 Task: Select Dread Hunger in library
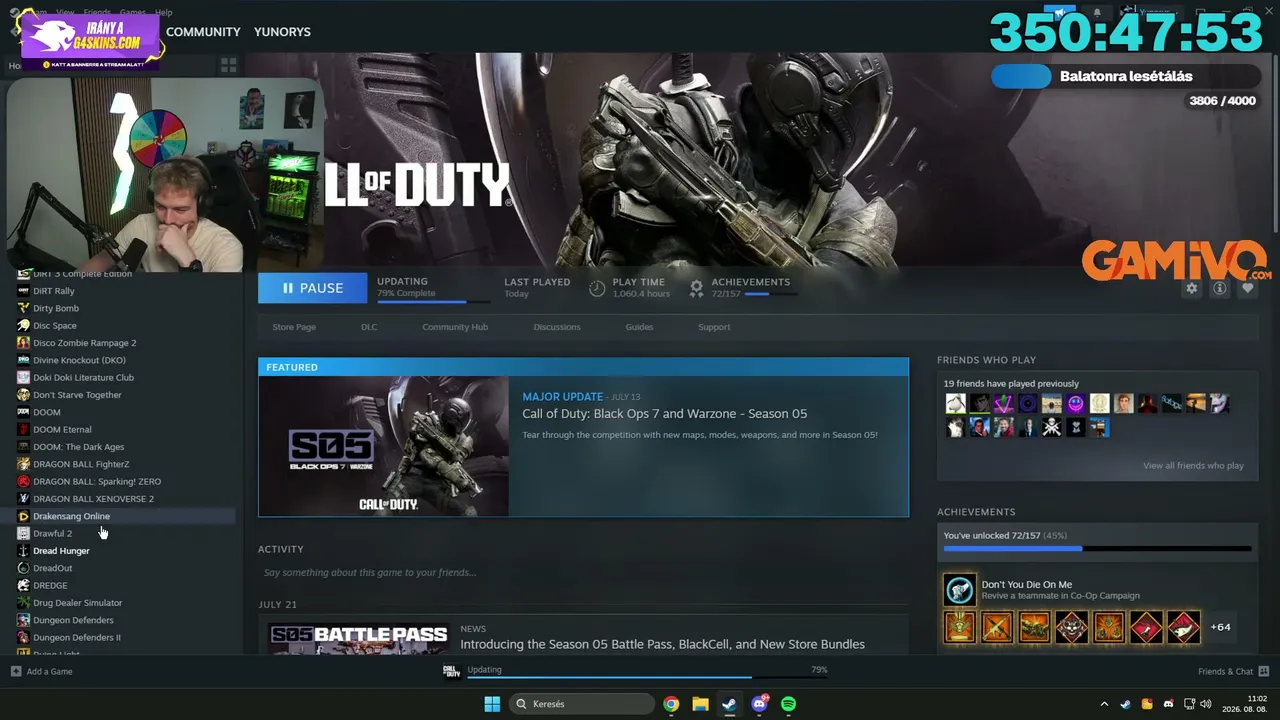(62, 551)
